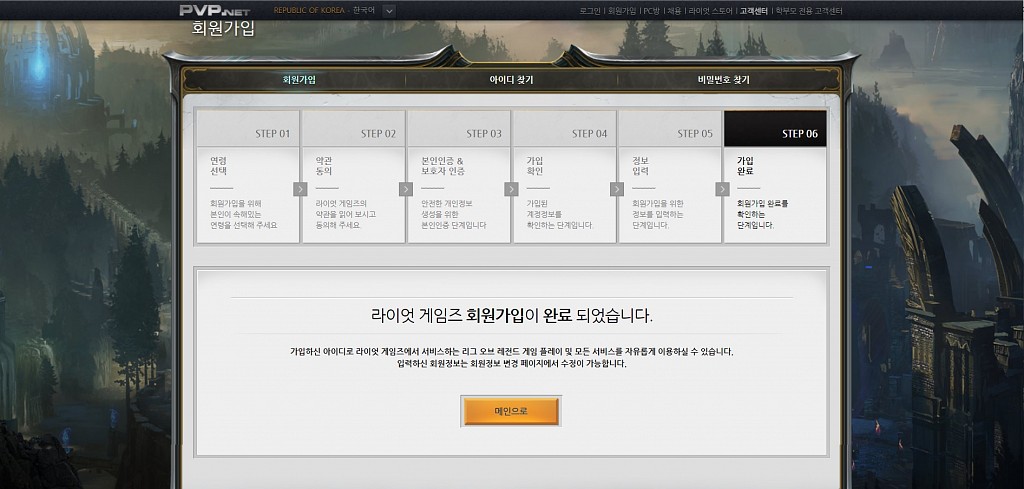Click the PVP.net logo
This screenshot has height=489, width=1024.
(x=212, y=11)
